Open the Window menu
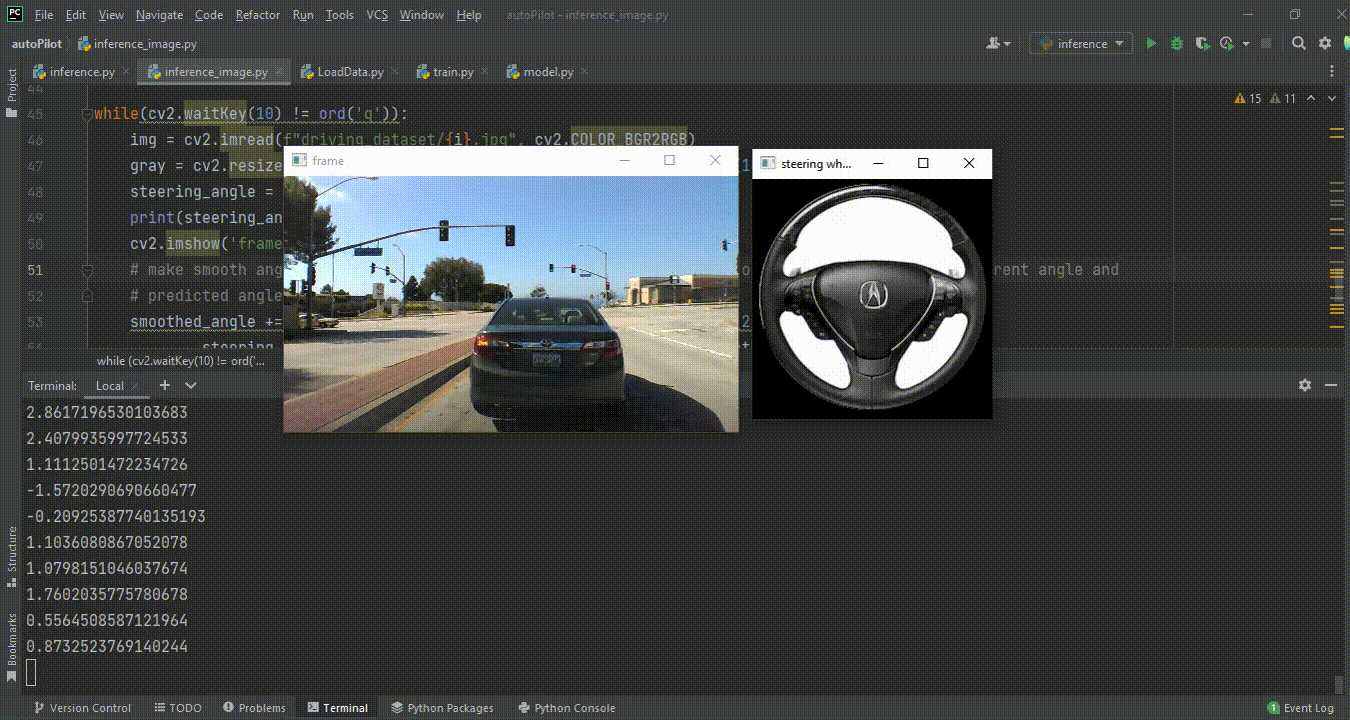 [x=422, y=15]
